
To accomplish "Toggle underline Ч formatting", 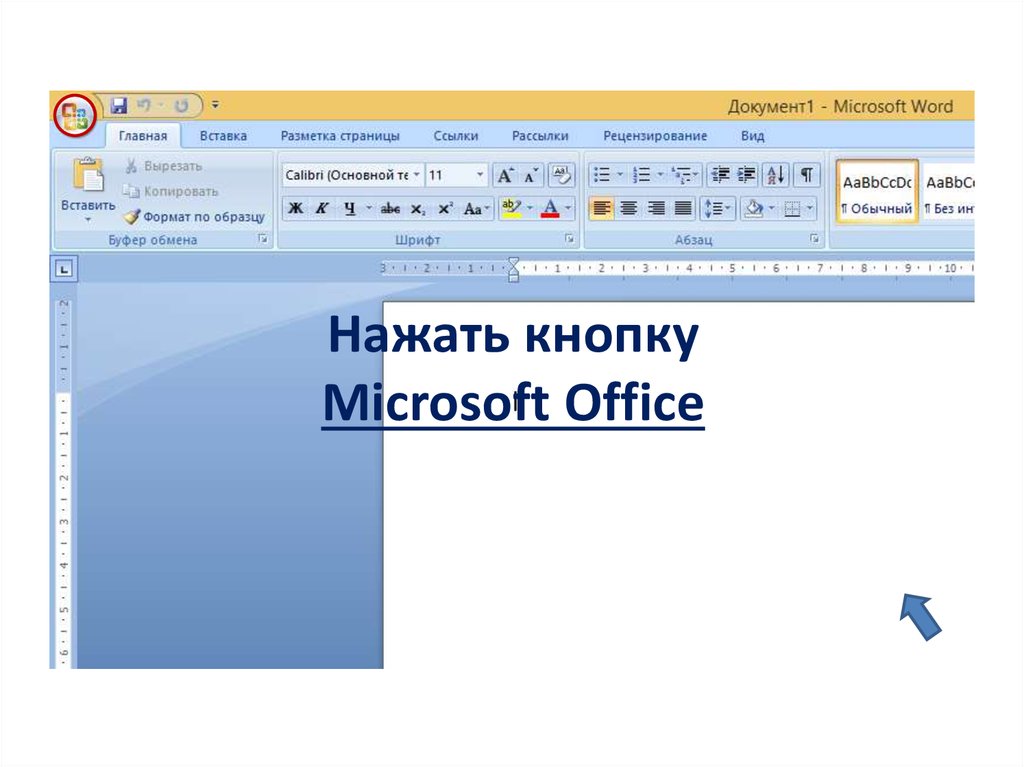I will [349, 208].
